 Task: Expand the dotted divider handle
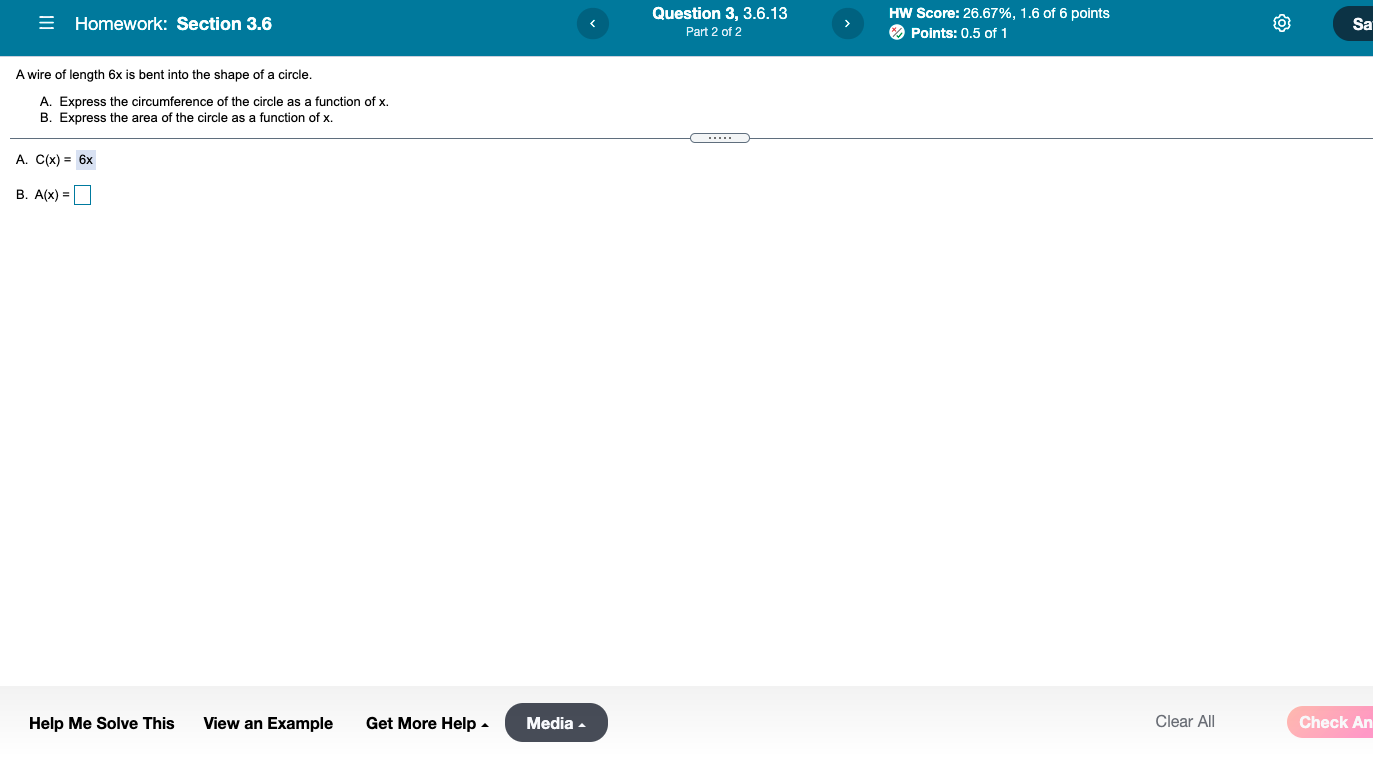tap(719, 138)
